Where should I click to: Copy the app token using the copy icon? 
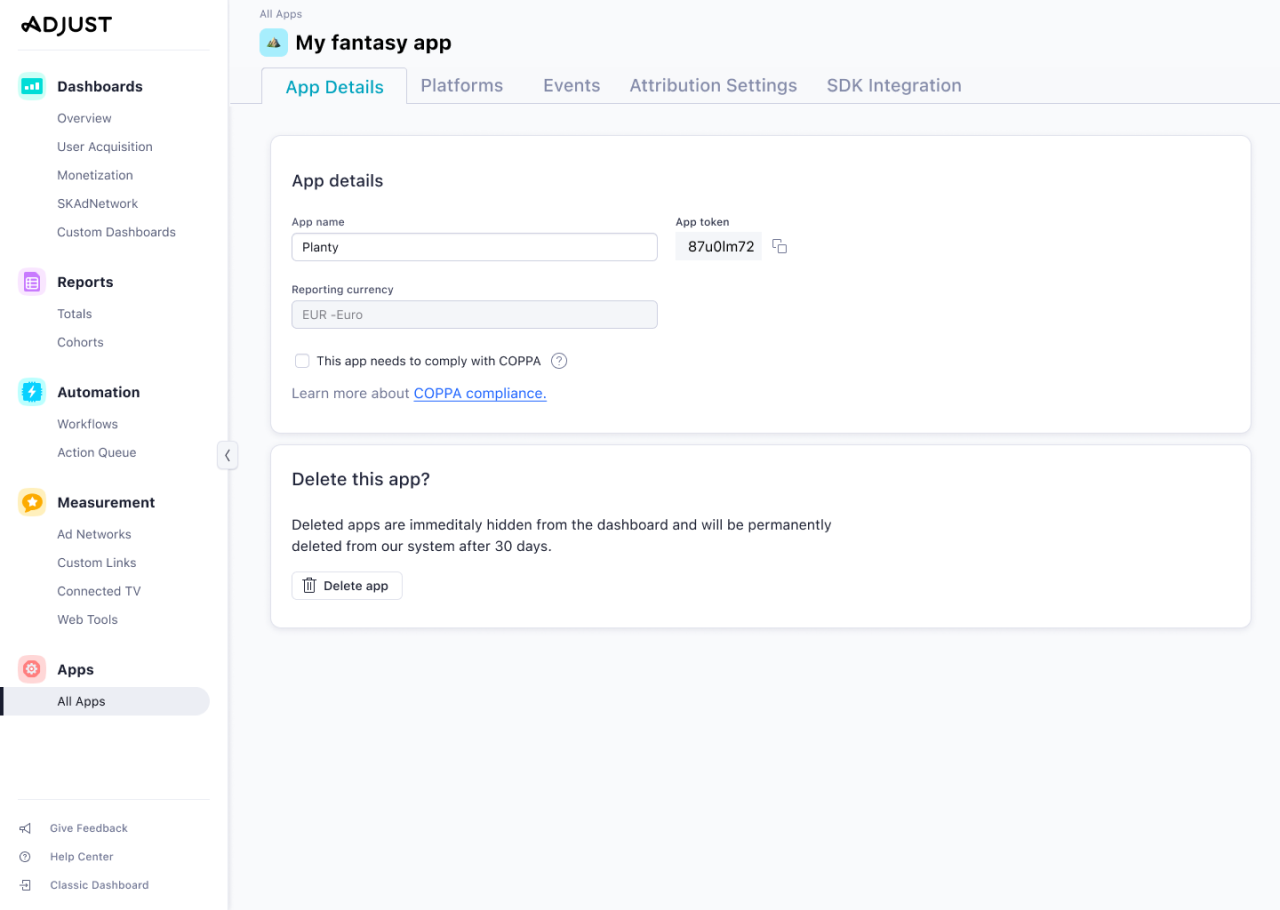click(x=779, y=246)
